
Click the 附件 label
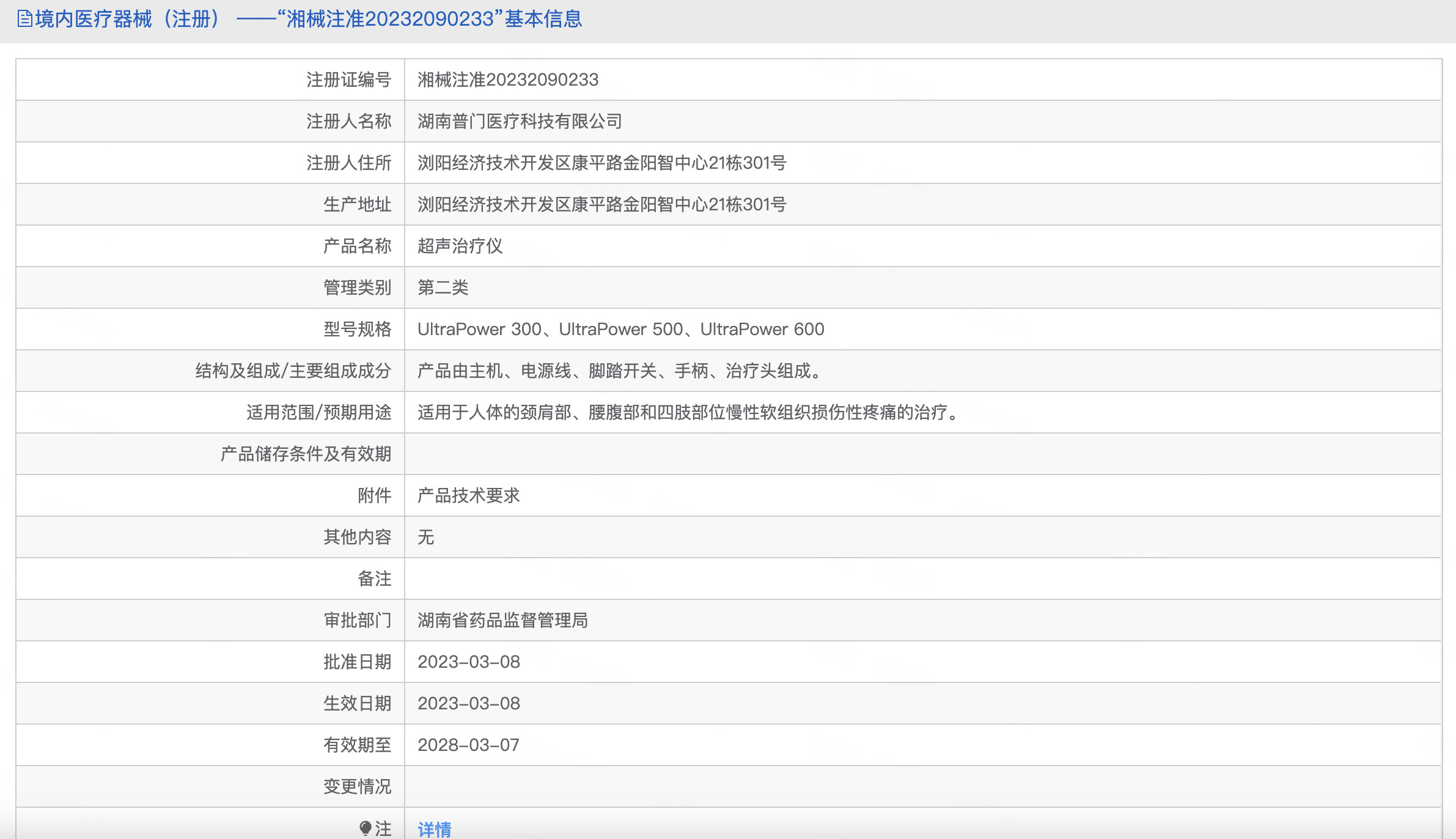375,495
